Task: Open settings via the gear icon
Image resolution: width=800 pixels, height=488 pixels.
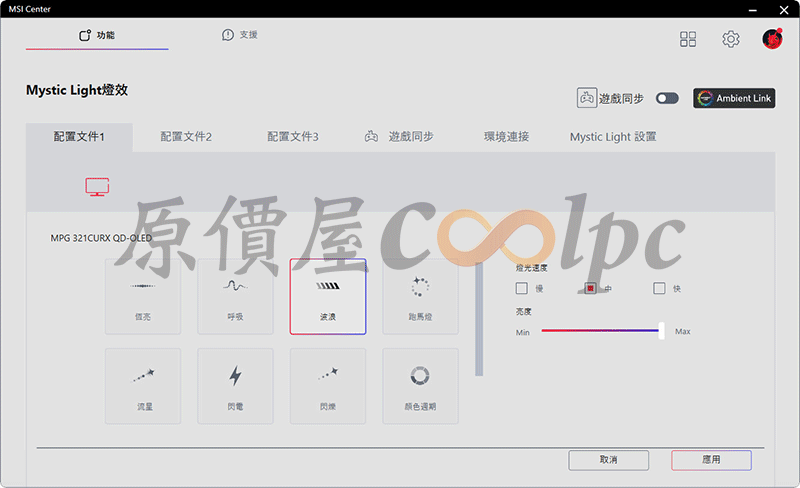Action: pos(731,39)
